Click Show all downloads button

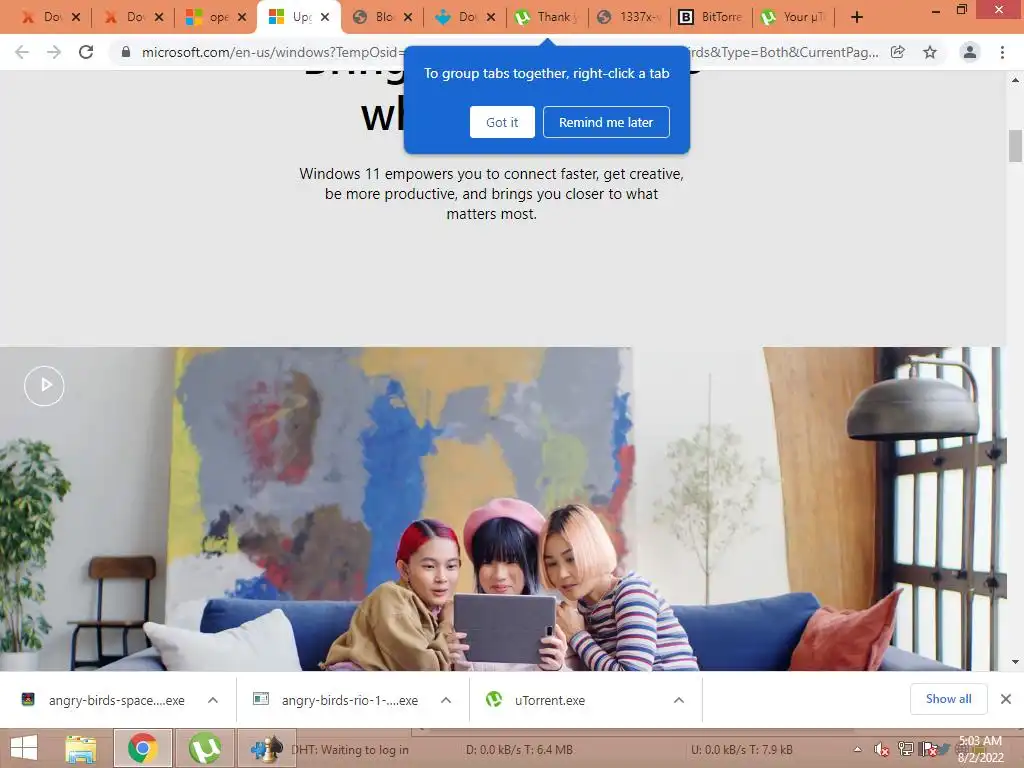pyautogui.click(x=949, y=699)
